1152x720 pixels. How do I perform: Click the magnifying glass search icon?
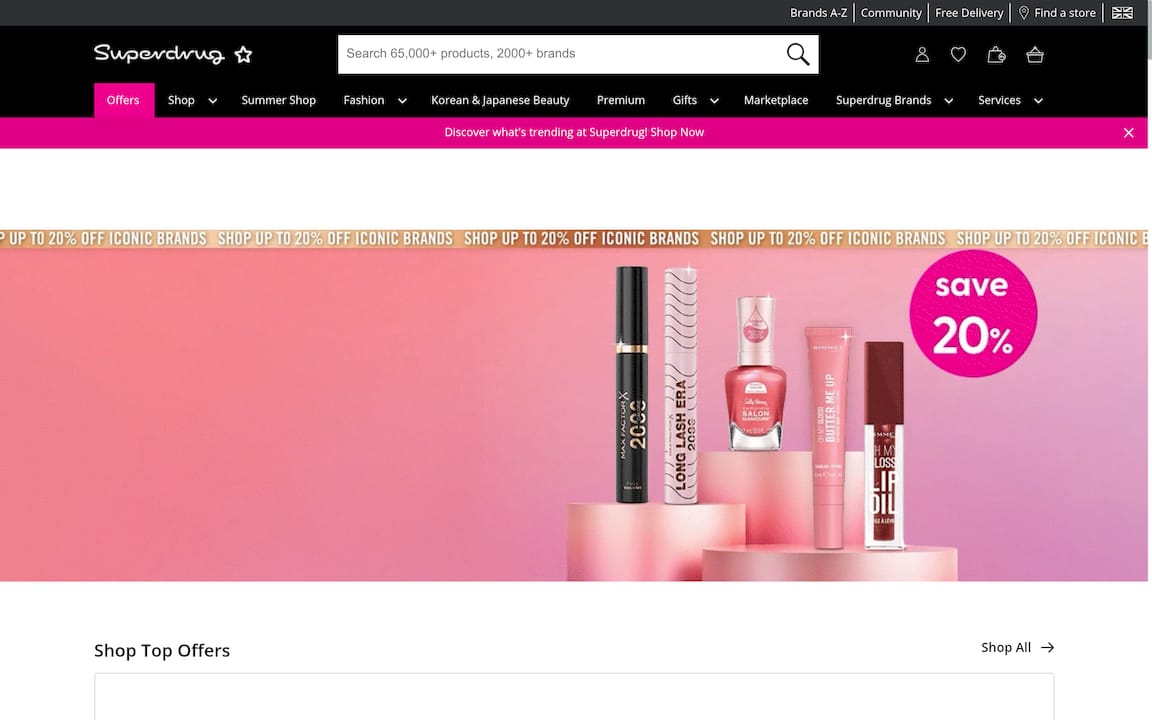point(798,54)
